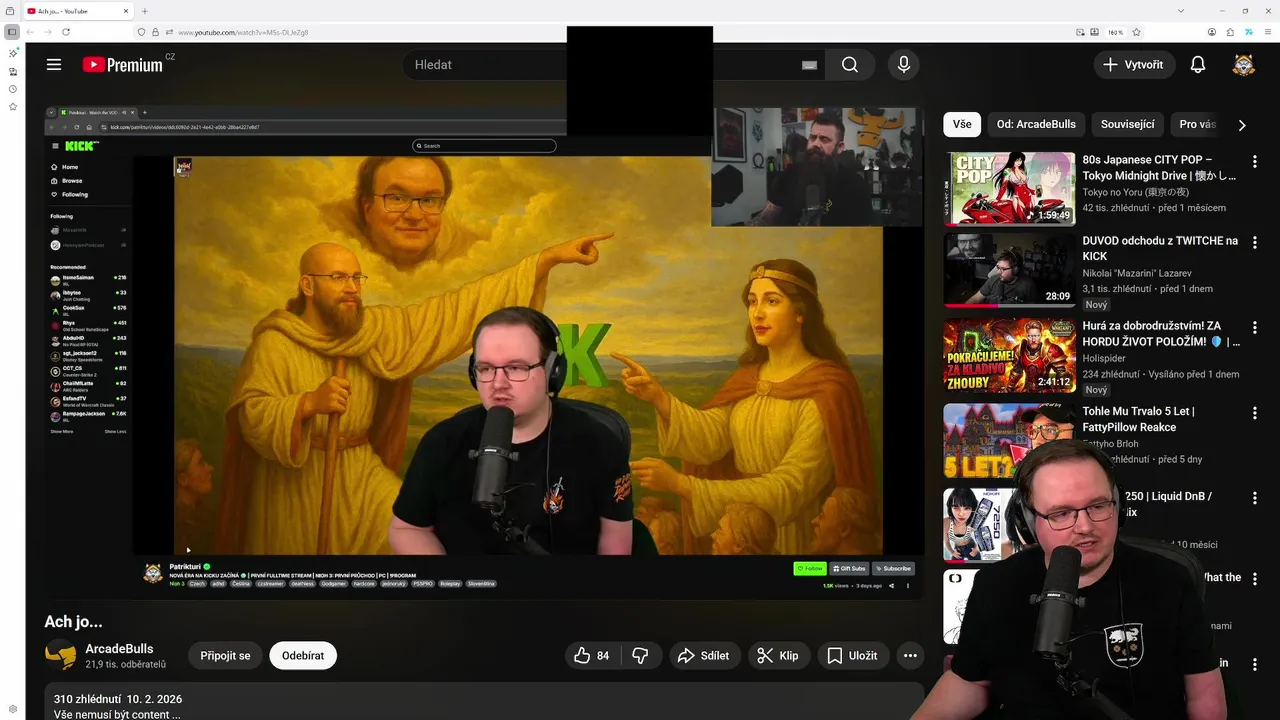1280x720 pixels.
Task: Click the blue translate extension icon
Action: pyautogui.click(x=1249, y=32)
